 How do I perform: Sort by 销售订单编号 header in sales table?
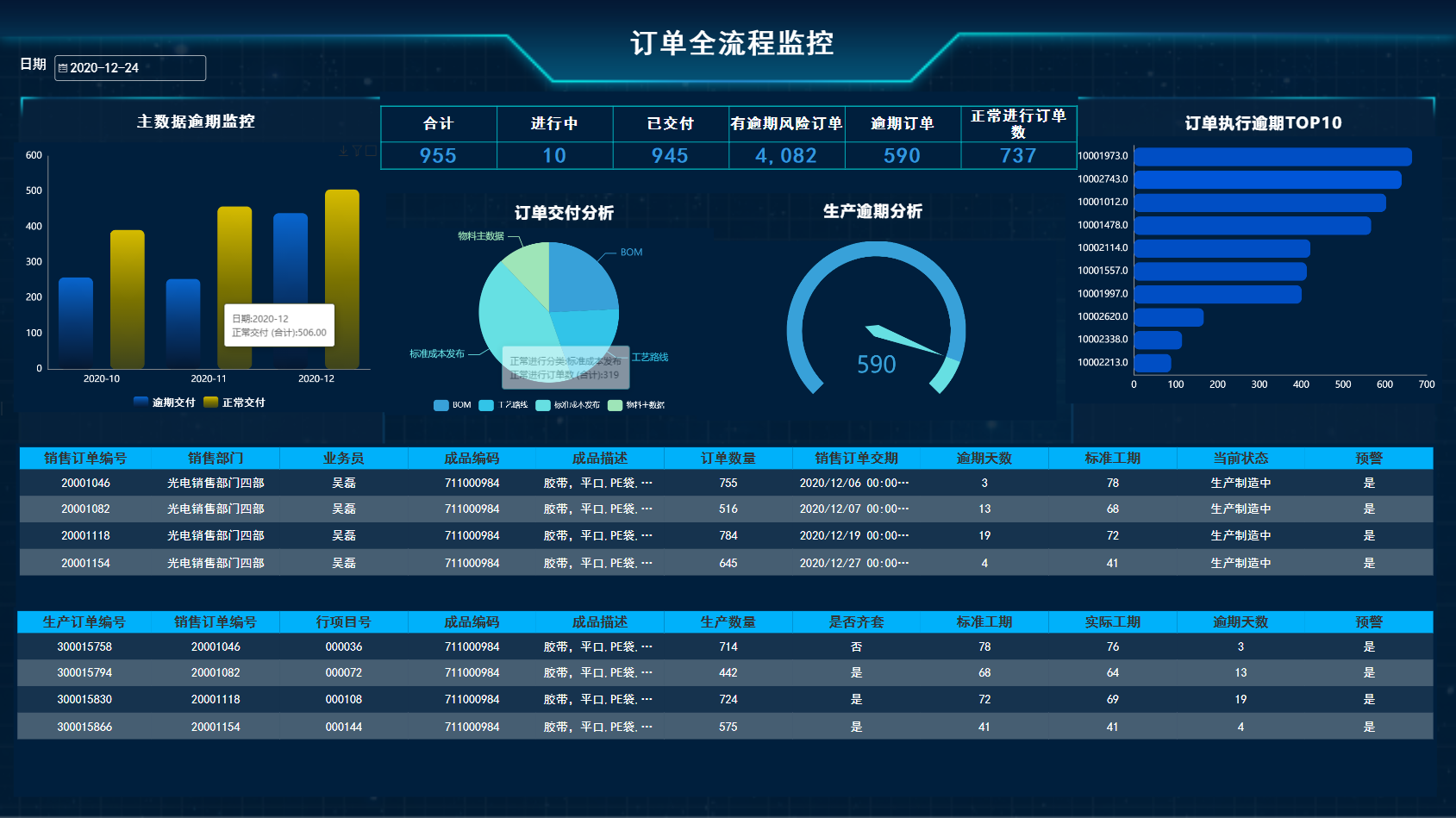pyautogui.click(x=85, y=459)
